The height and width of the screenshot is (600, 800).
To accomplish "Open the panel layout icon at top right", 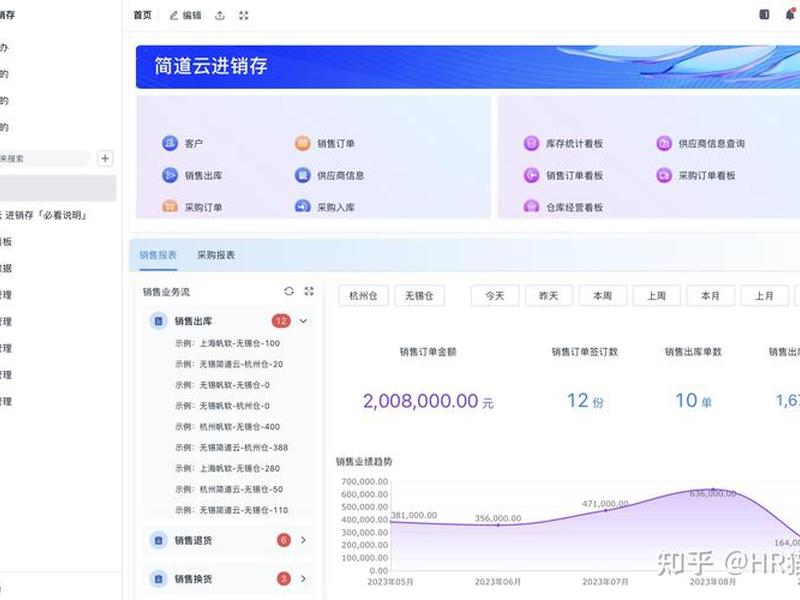I will 764,15.
